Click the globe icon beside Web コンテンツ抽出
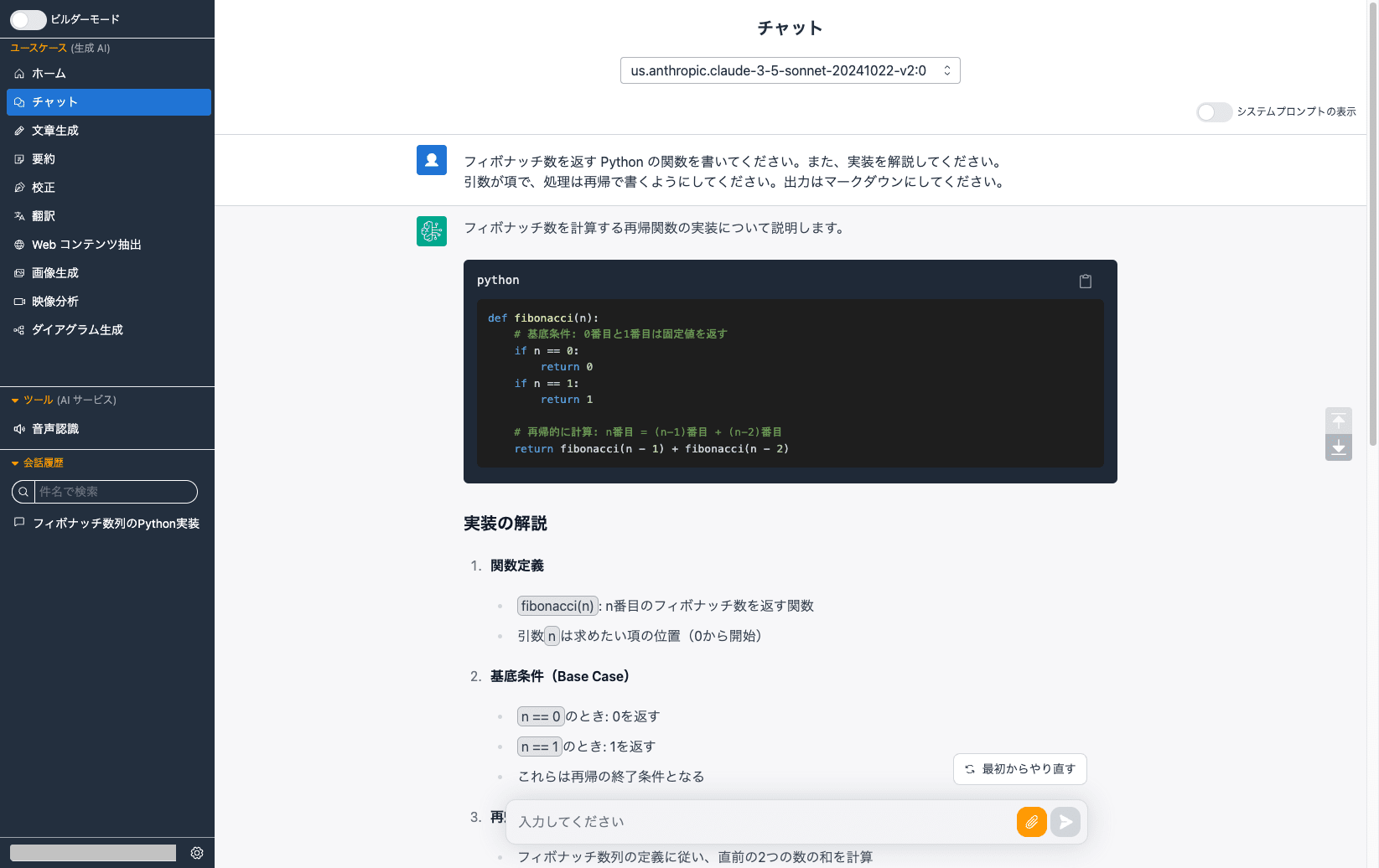The width and height of the screenshot is (1379, 868). coord(19,245)
